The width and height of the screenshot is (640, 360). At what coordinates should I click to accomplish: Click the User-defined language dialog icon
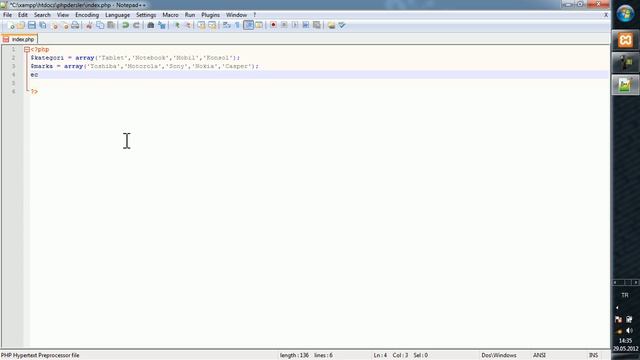259,25
